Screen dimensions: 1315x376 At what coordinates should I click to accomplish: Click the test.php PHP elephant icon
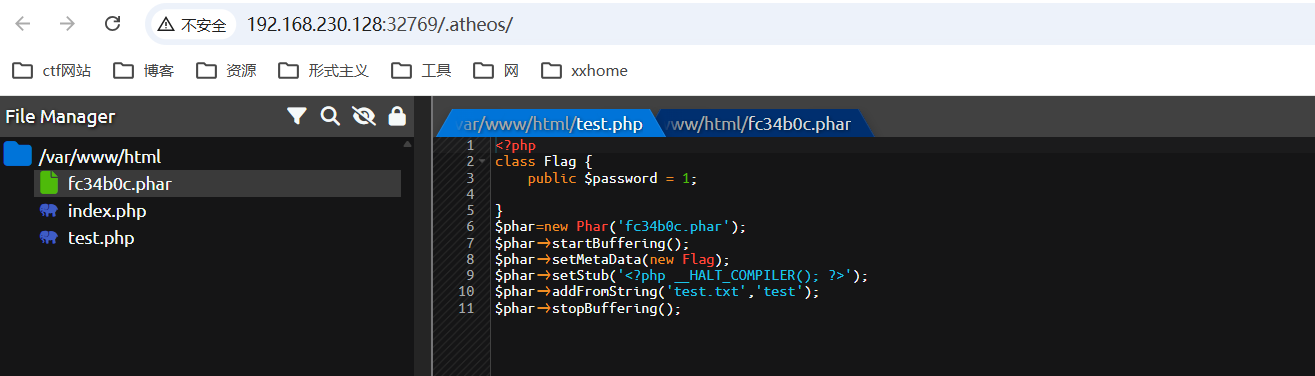click(48, 238)
